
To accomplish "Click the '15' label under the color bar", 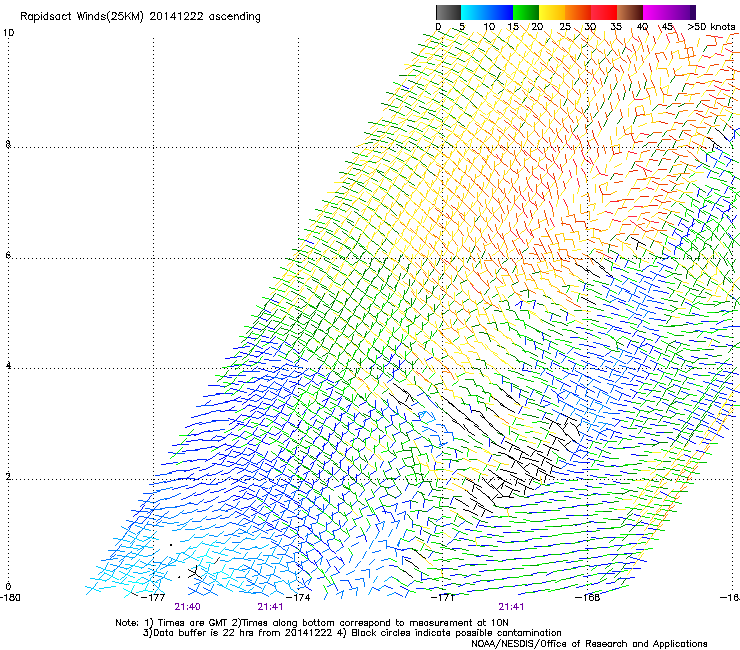I will point(513,27).
